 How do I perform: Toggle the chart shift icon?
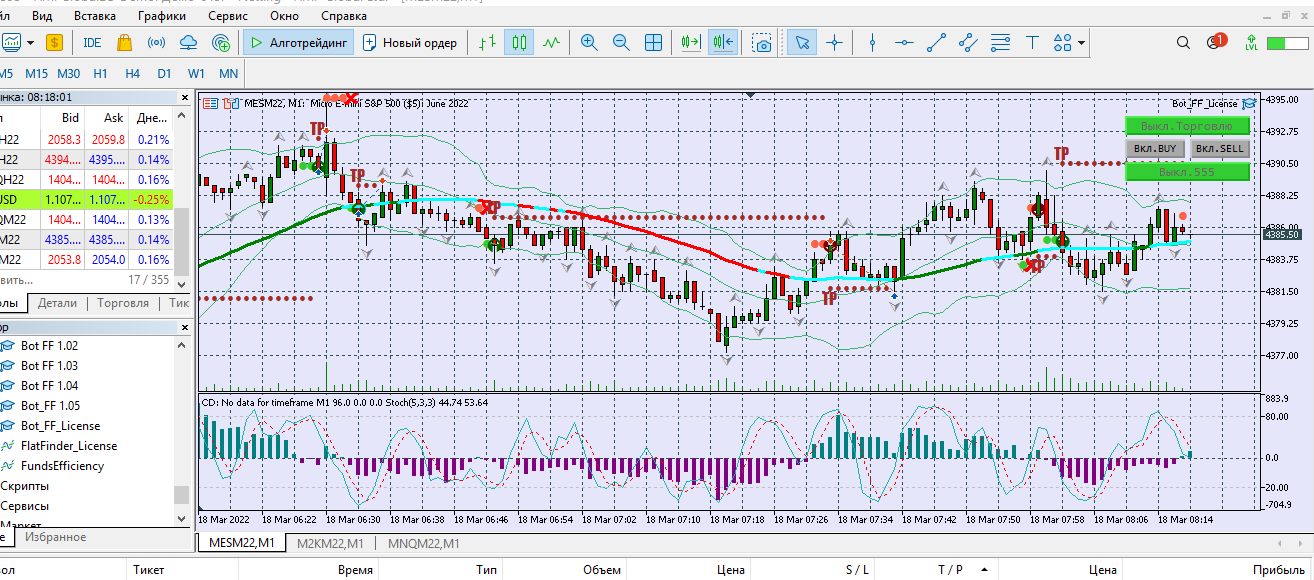(723, 43)
